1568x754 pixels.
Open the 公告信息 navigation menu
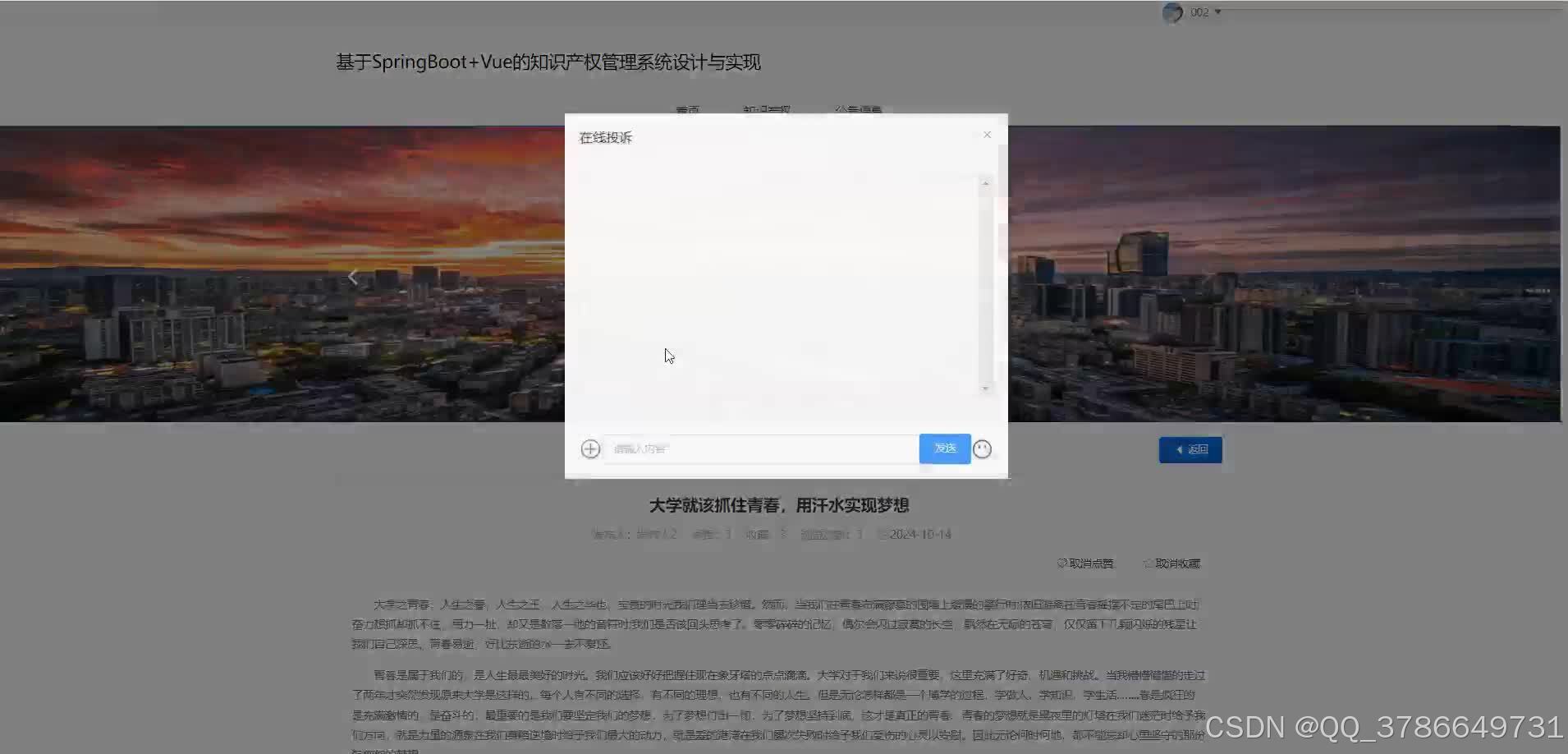[x=856, y=110]
